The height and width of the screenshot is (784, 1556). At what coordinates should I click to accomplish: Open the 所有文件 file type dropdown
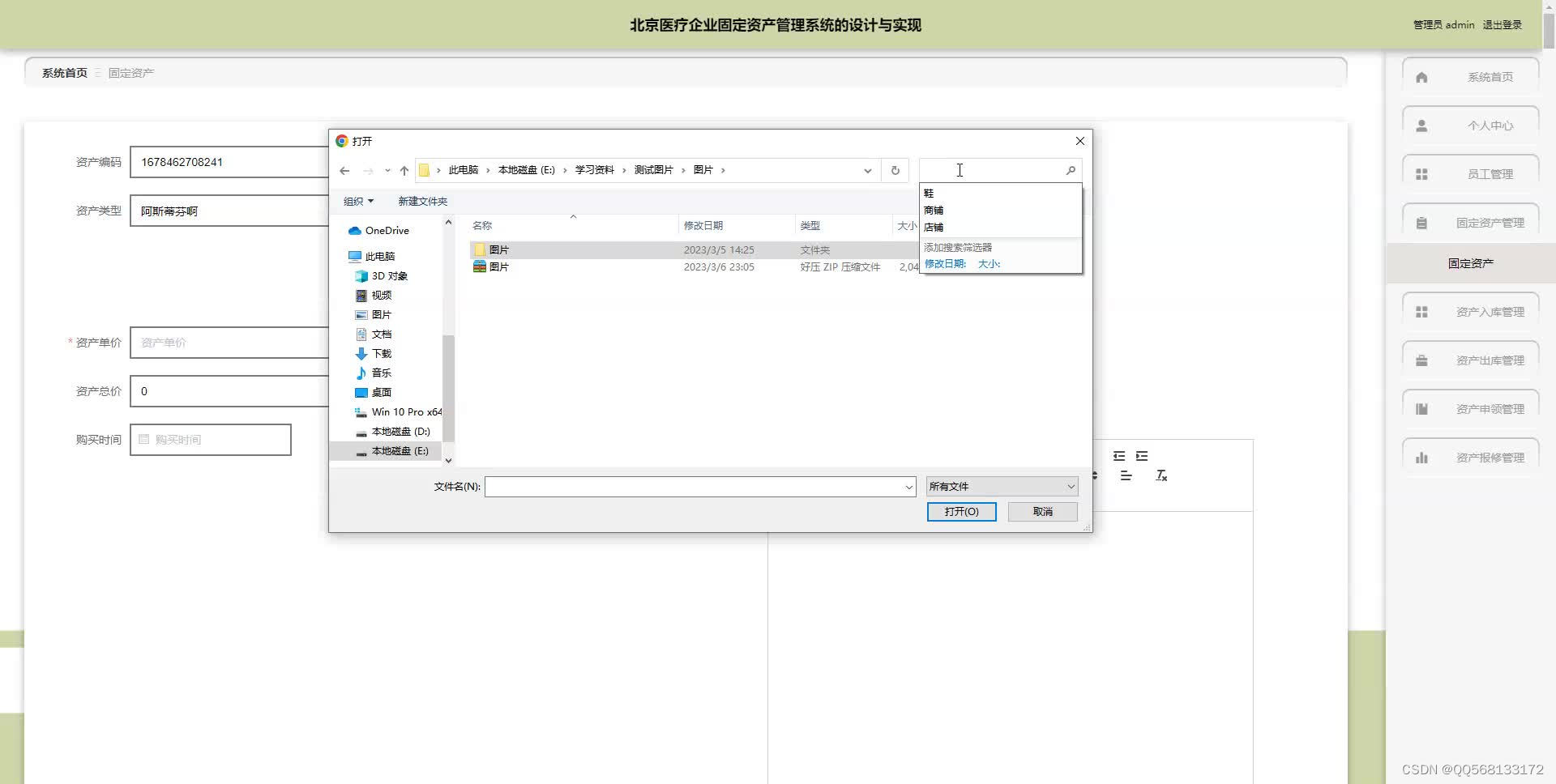click(x=1002, y=487)
